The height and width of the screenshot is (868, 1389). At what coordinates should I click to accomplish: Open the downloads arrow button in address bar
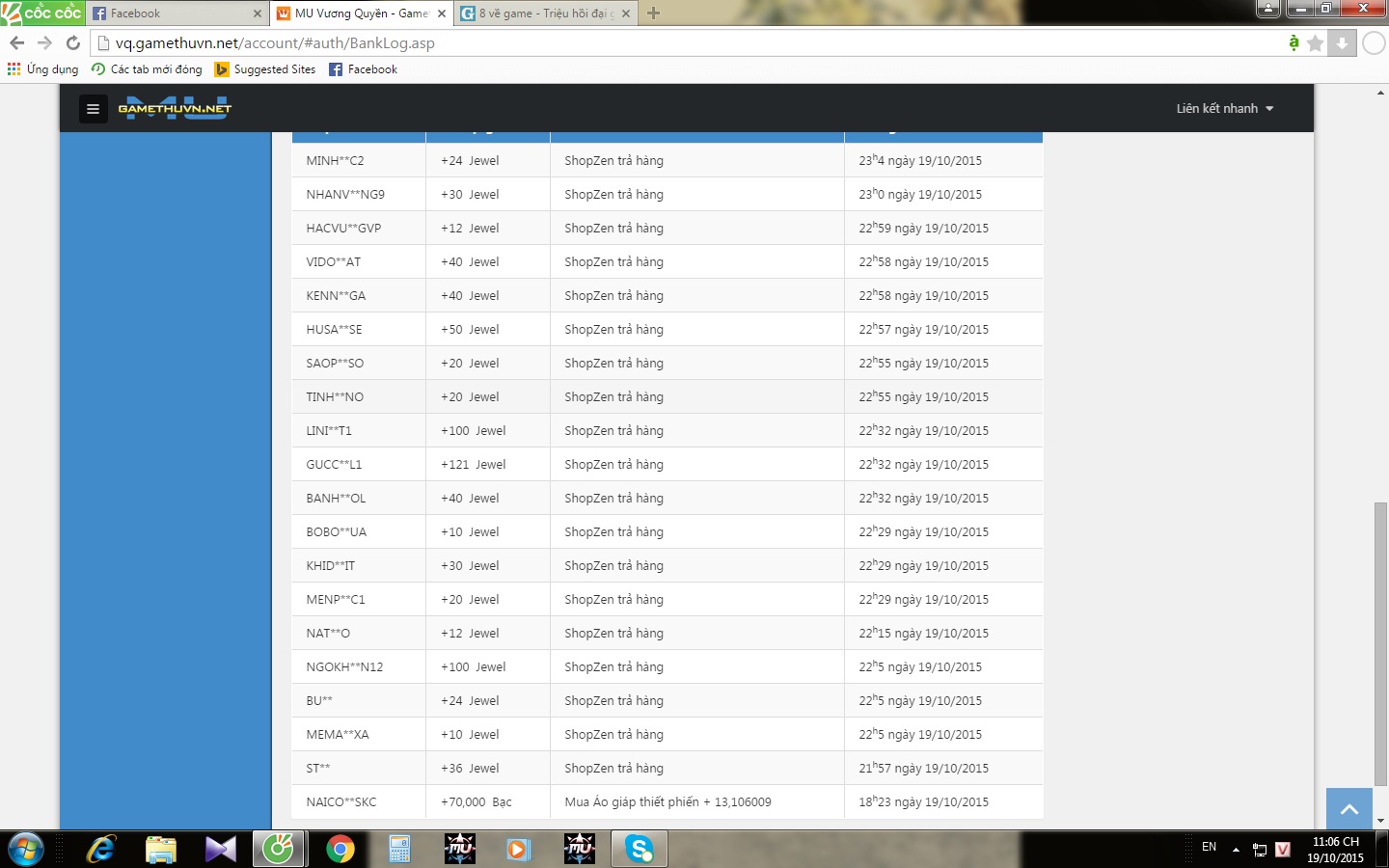coord(1342,43)
